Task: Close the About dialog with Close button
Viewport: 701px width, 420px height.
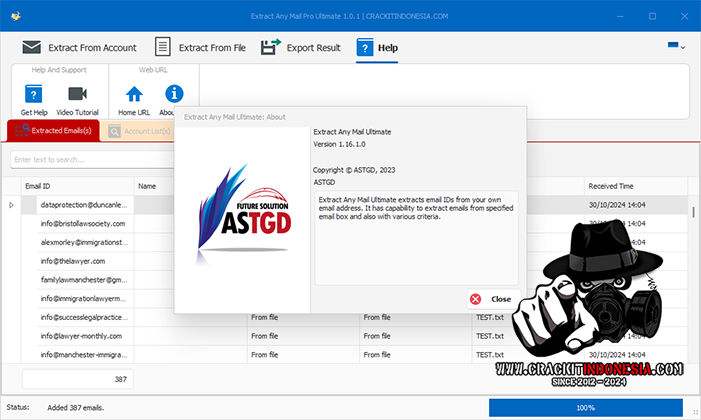Action: click(x=491, y=298)
